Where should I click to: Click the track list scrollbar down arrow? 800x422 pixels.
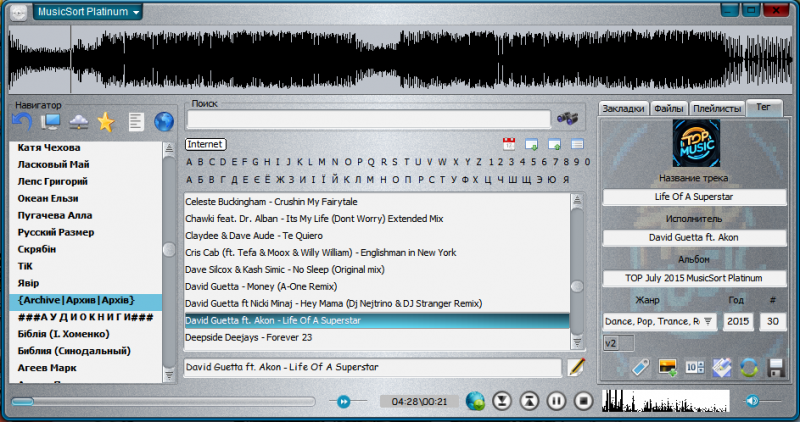click(577, 342)
